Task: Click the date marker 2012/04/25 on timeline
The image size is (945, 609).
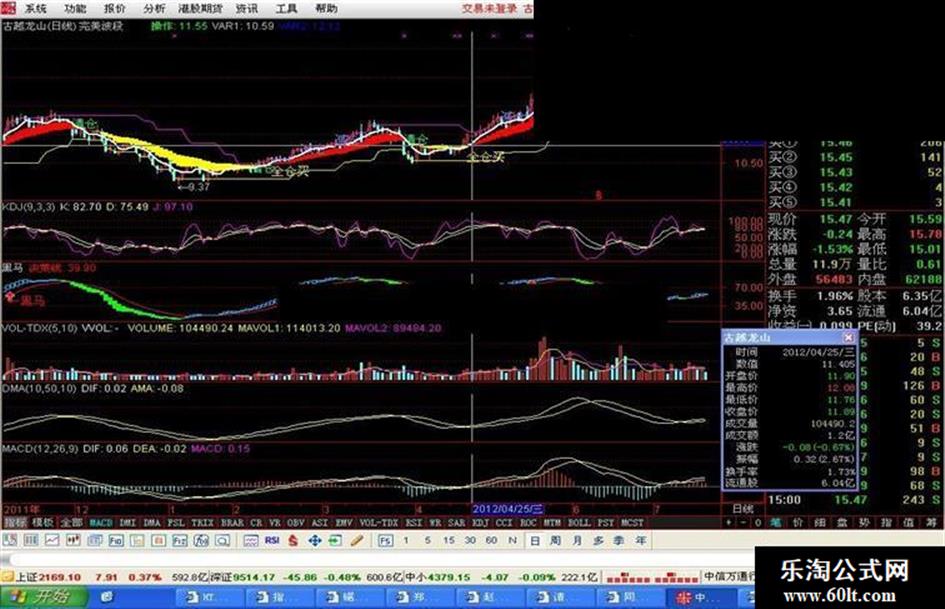Action: 508,510
